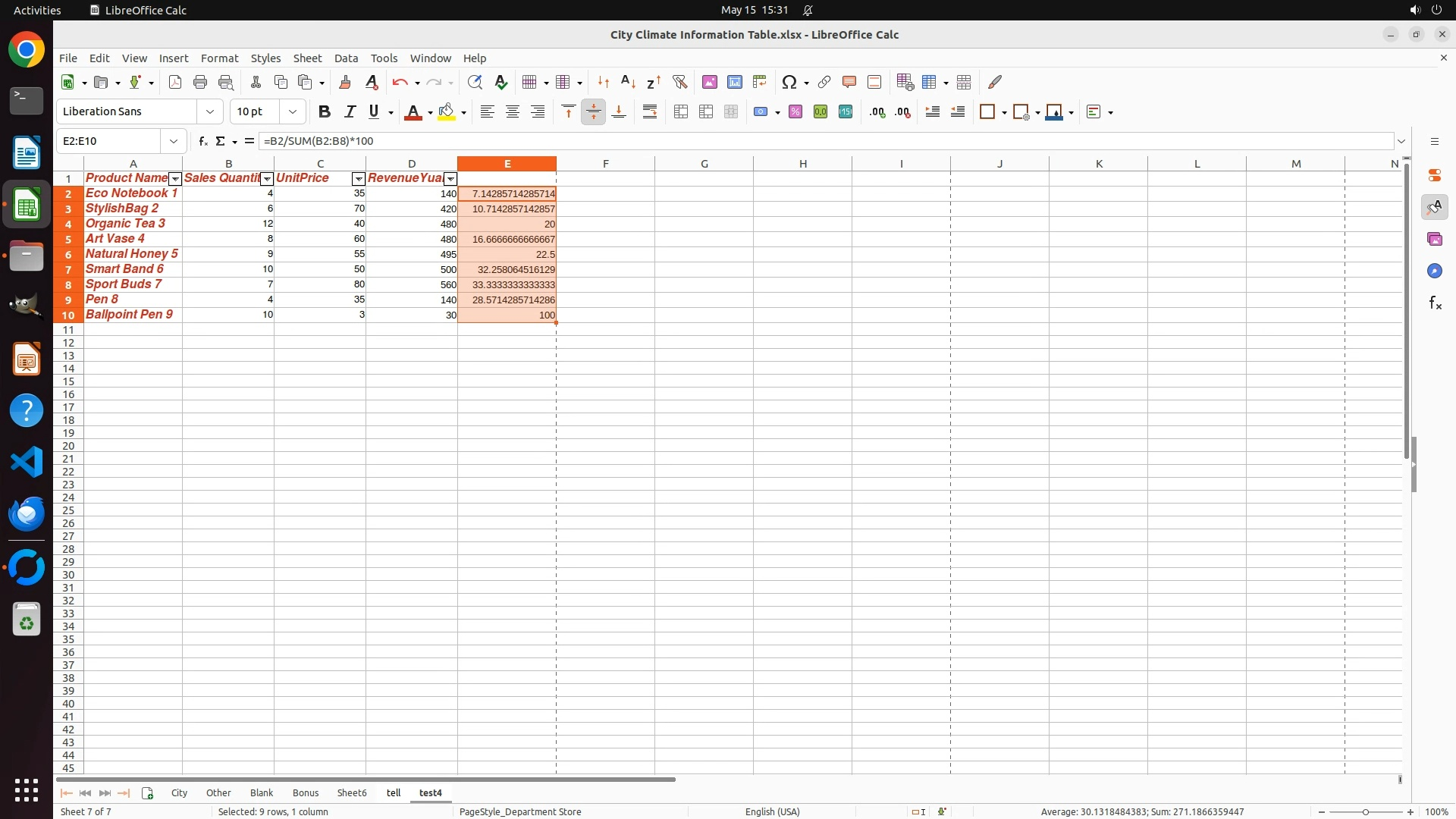
Task: Switch to the Bonus sheet tab
Action: [305, 792]
